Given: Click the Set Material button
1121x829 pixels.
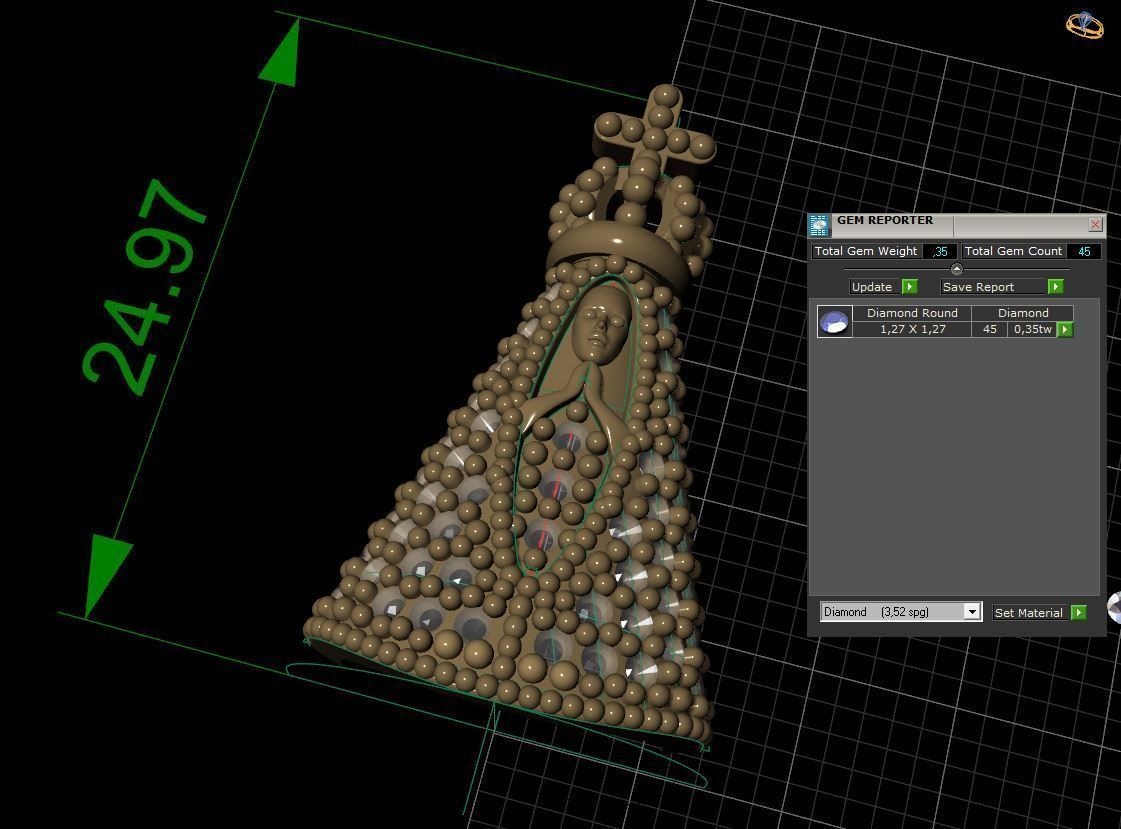Looking at the screenshot, I should coord(1029,612).
